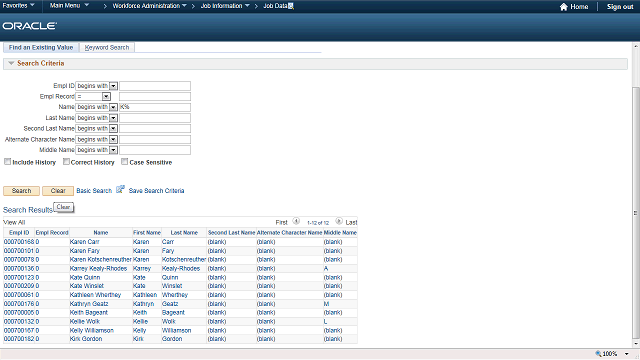Click the Clear button
Image resolution: width=640 pixels, height=360 pixels.
pos(58,191)
